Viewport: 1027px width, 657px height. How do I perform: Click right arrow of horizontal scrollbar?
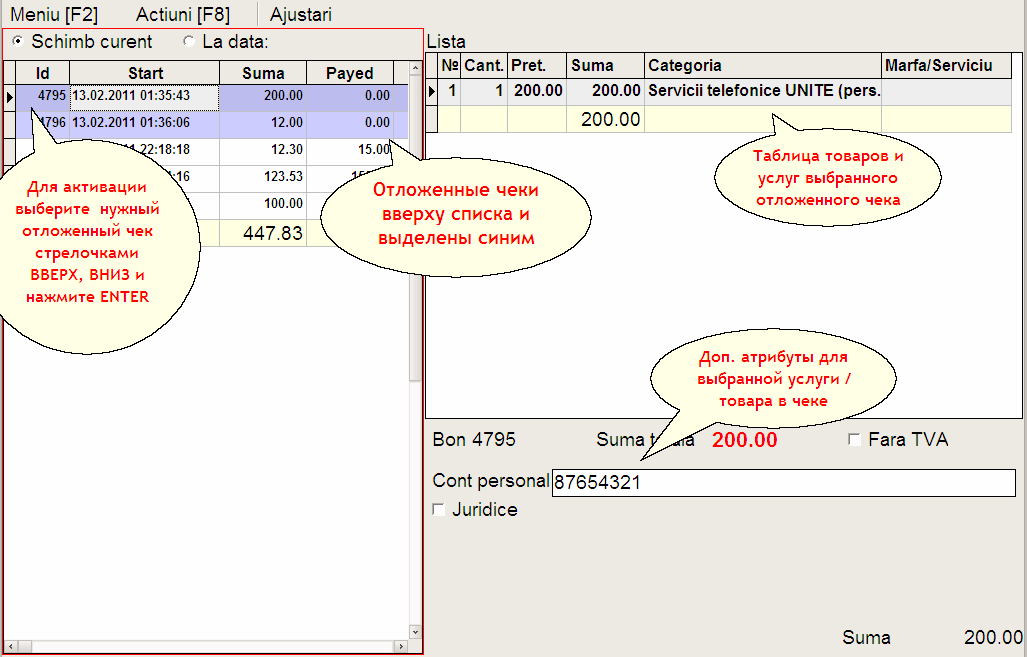[401, 647]
